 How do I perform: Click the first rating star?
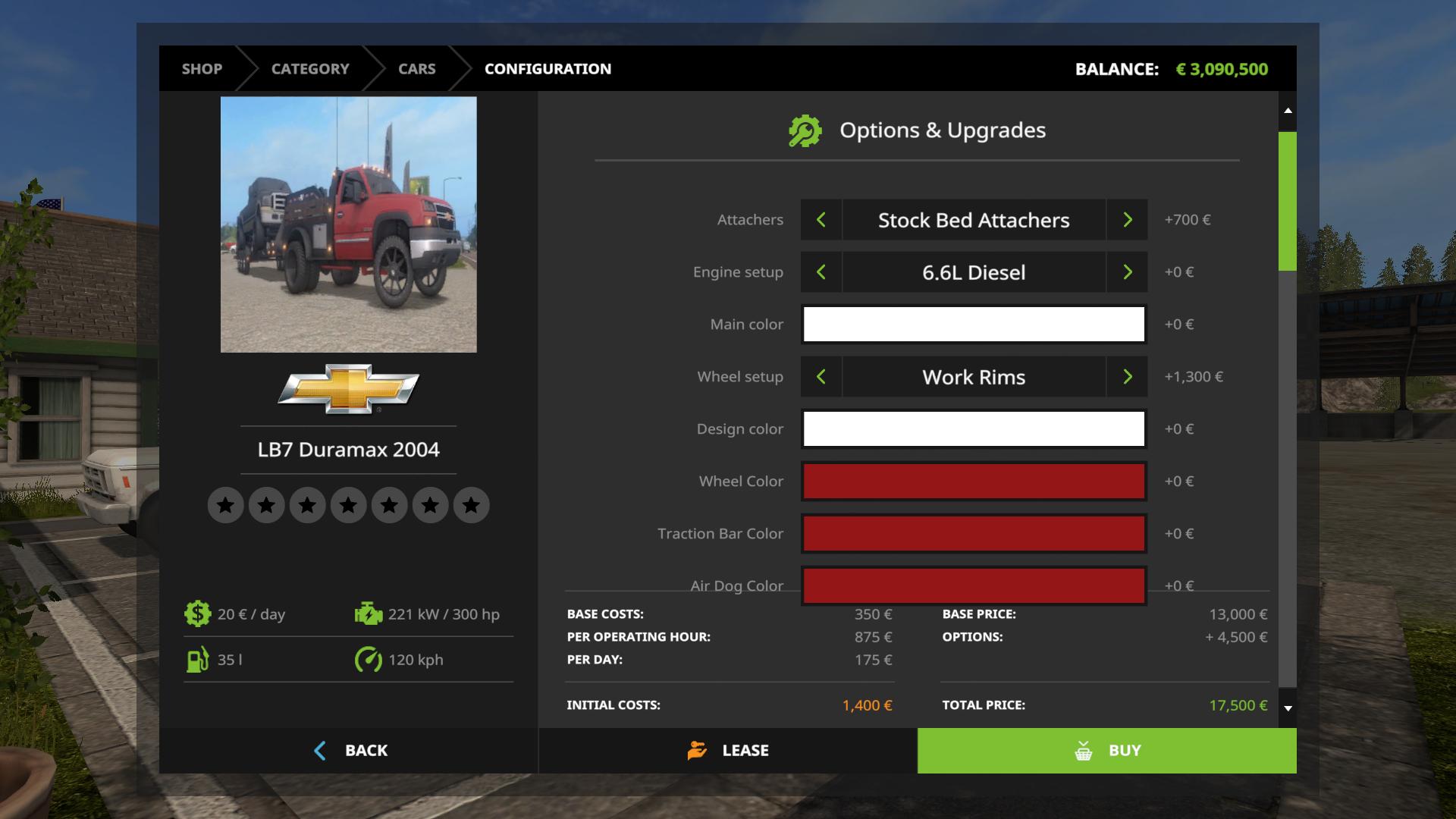click(x=225, y=505)
